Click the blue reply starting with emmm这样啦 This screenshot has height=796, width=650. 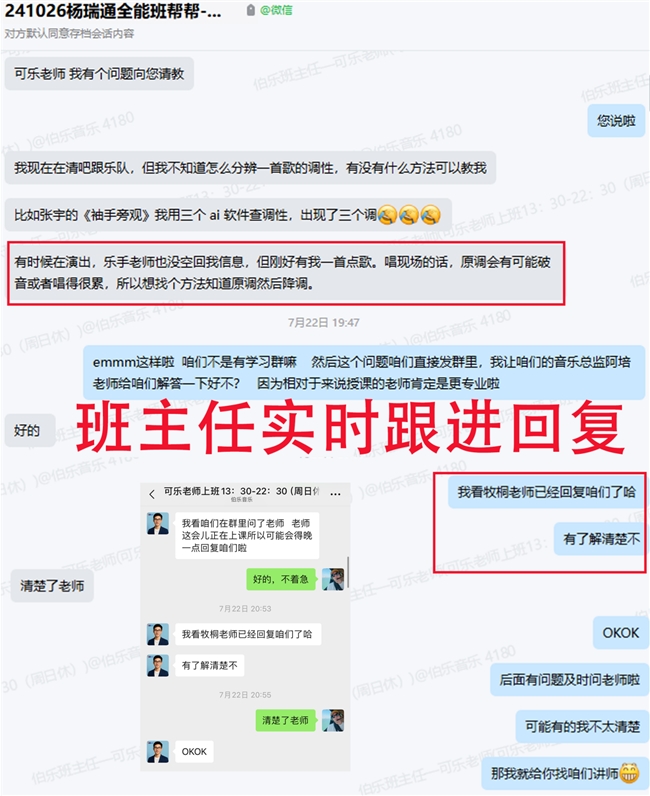364,373
